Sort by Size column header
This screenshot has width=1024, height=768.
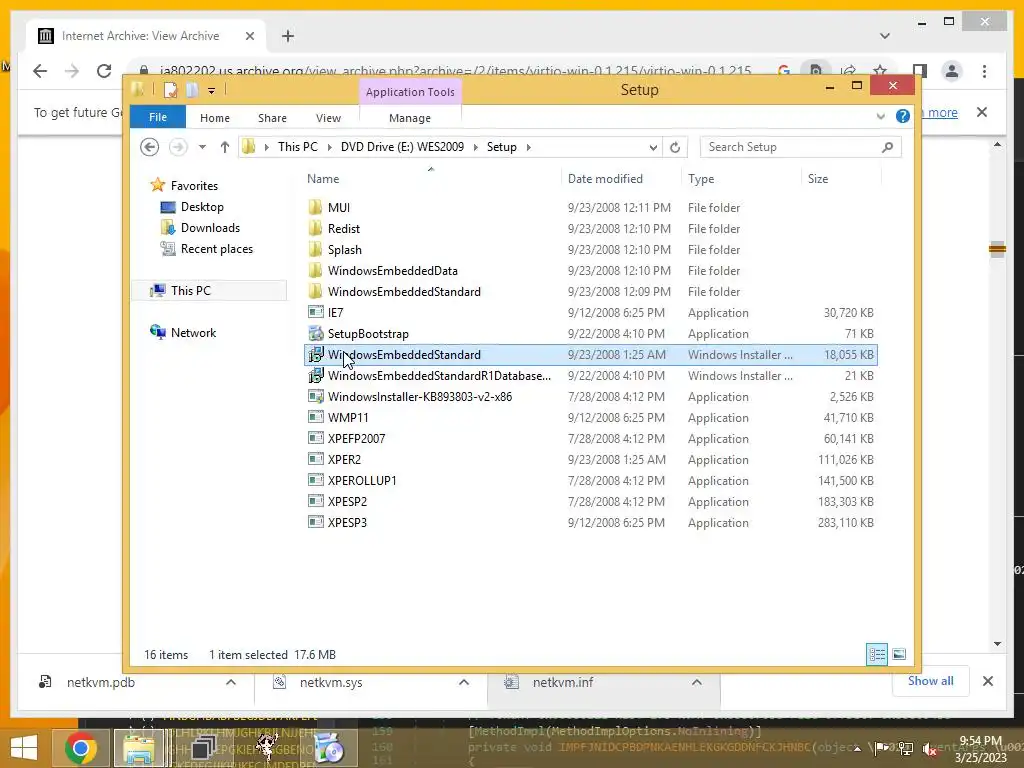click(818, 178)
